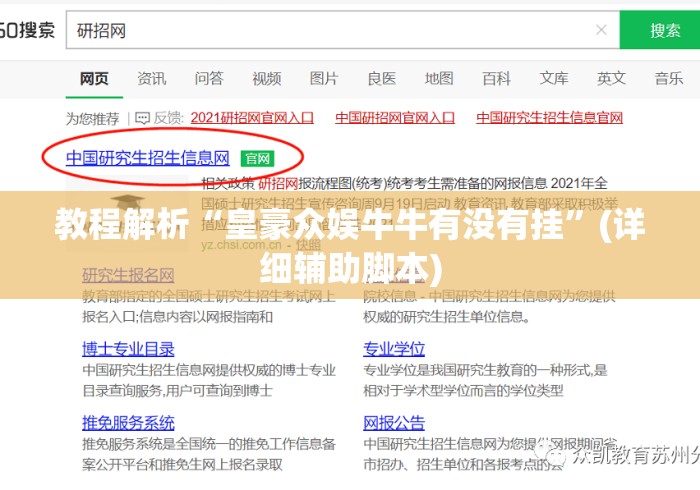Open the 中国研究生招生信息网 result title

coord(147,158)
